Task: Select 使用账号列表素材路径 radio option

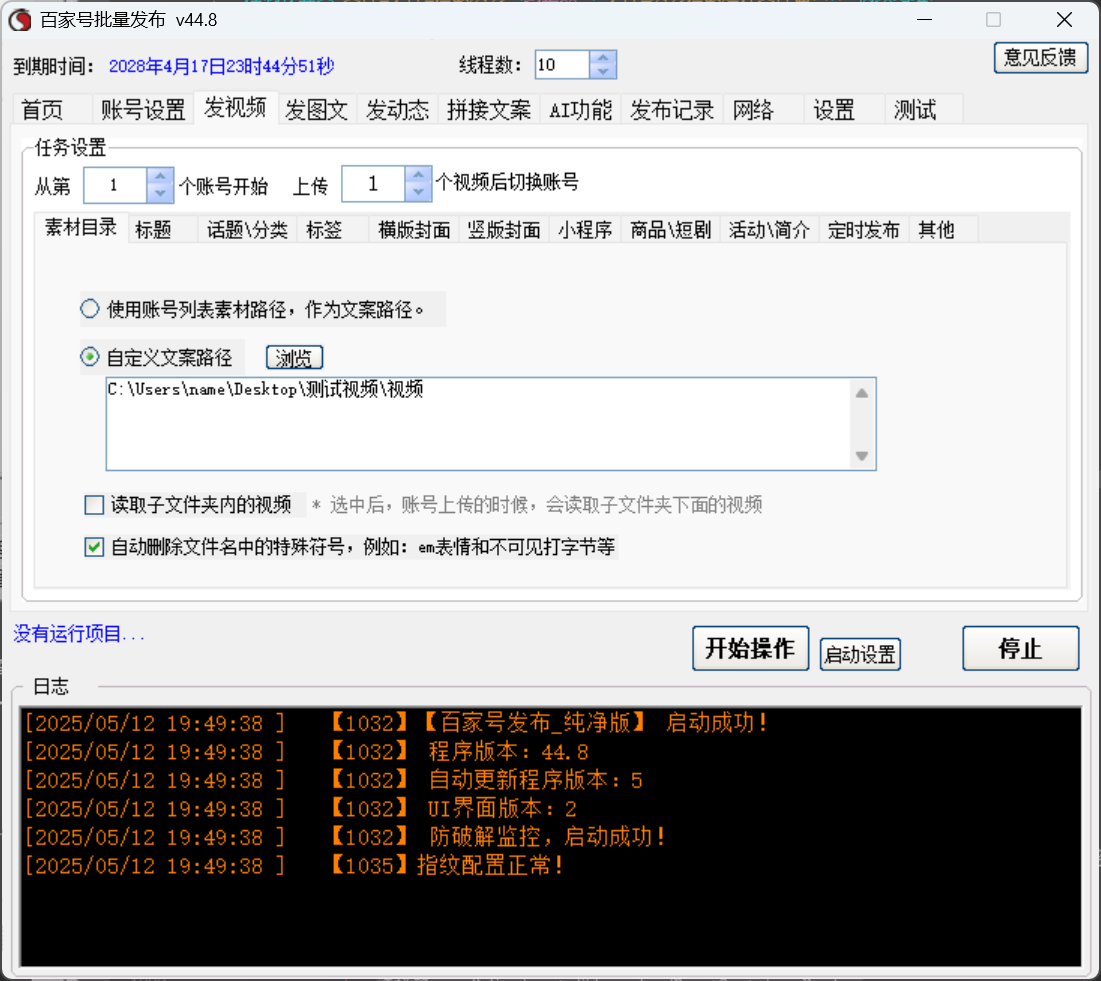Action: coord(90,309)
